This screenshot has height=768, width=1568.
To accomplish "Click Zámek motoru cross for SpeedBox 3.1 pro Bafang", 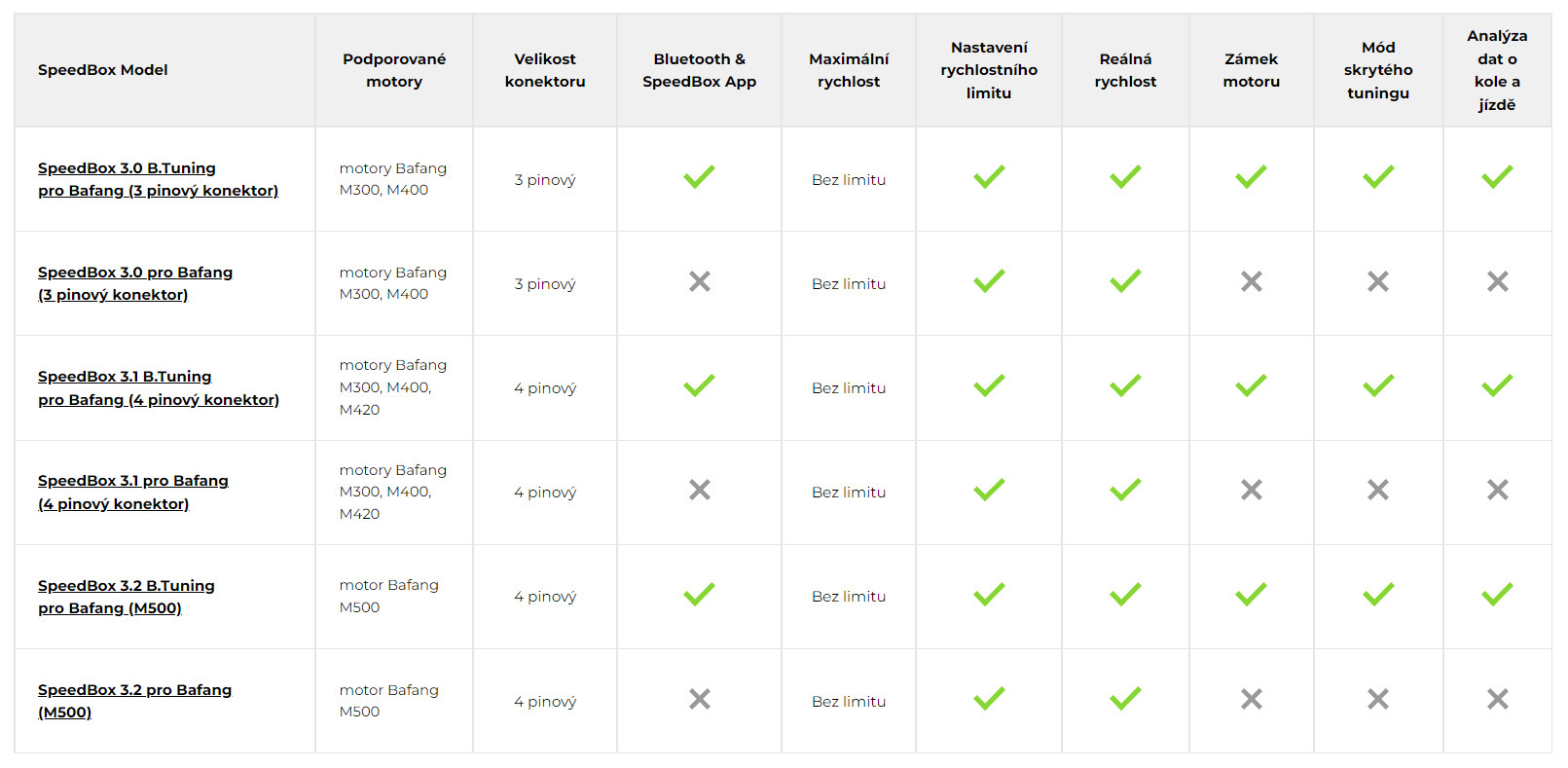I will coord(1252,490).
